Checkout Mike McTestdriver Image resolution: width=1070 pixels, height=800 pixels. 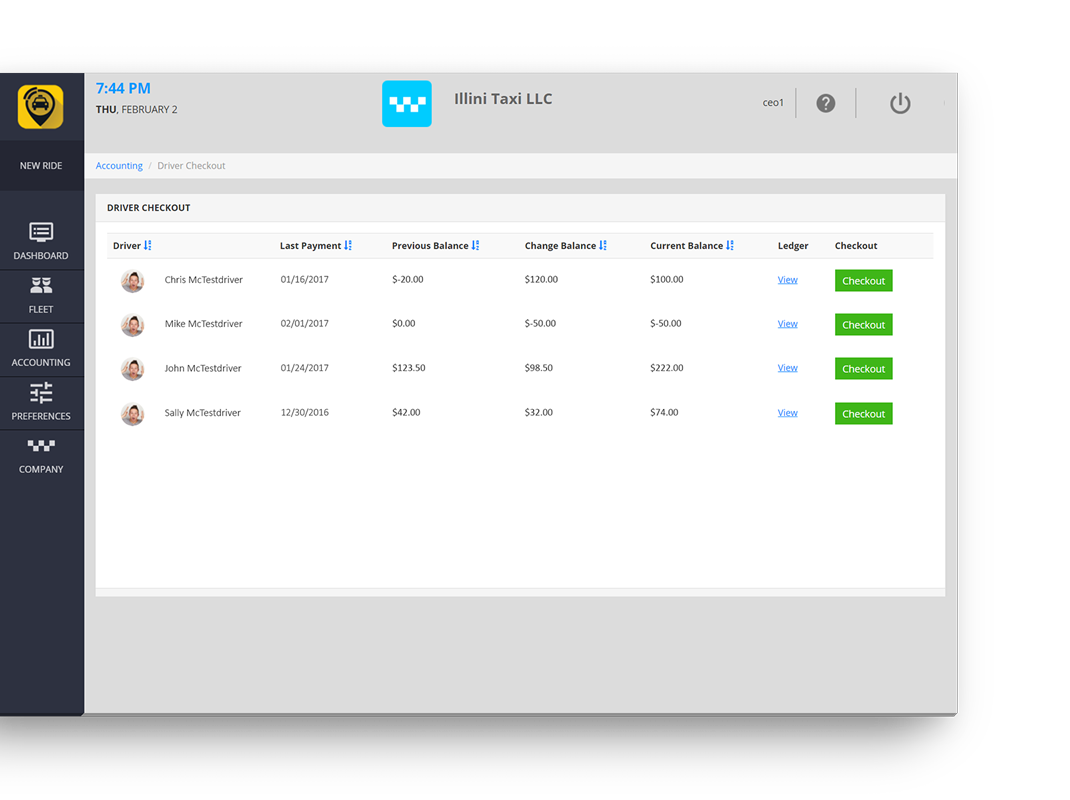click(x=863, y=325)
